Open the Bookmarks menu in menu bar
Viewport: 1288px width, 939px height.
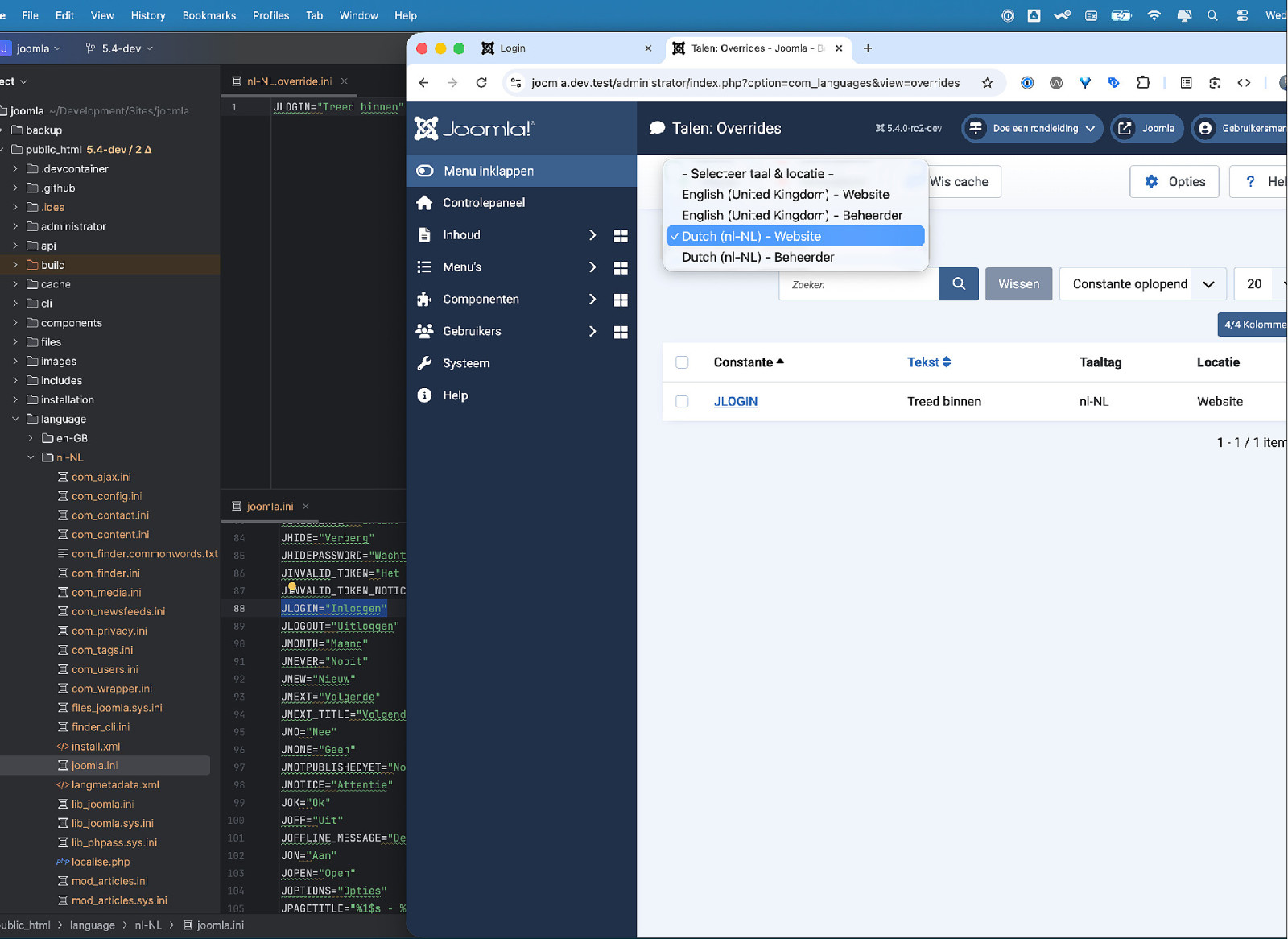click(208, 15)
